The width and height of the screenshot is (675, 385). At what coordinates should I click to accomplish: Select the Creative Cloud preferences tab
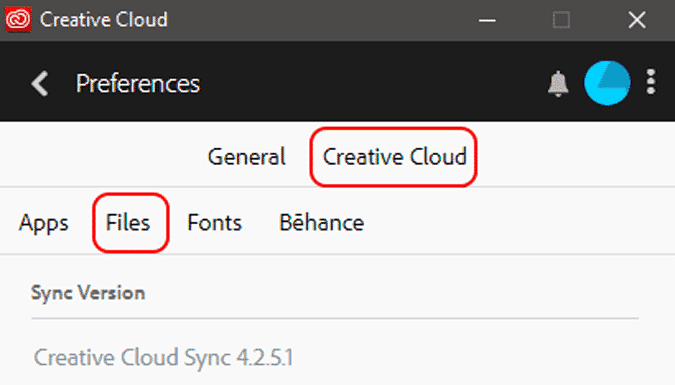395,156
